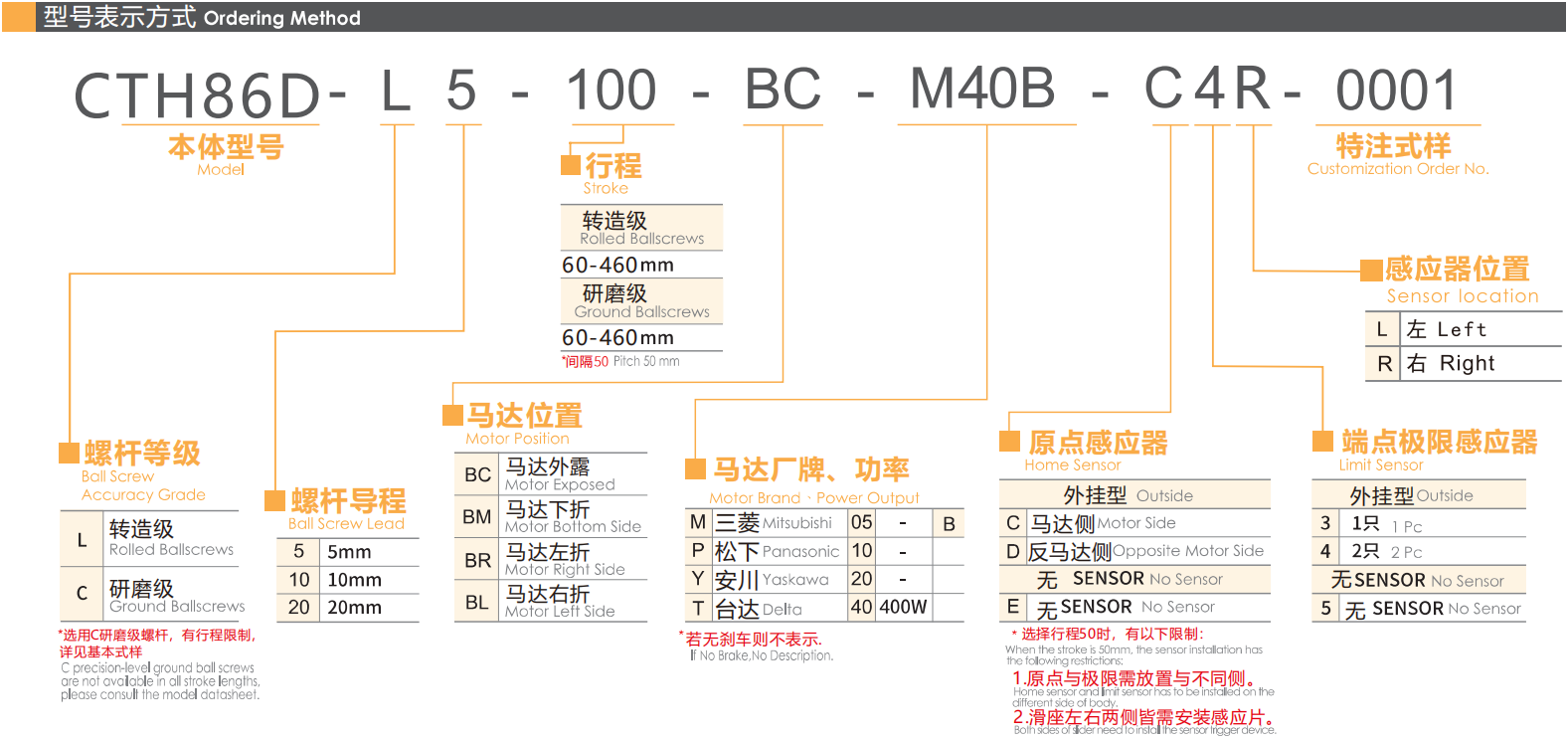Pick the 2 Pc limit sensor row
1568x740 pixels.
[1418, 551]
